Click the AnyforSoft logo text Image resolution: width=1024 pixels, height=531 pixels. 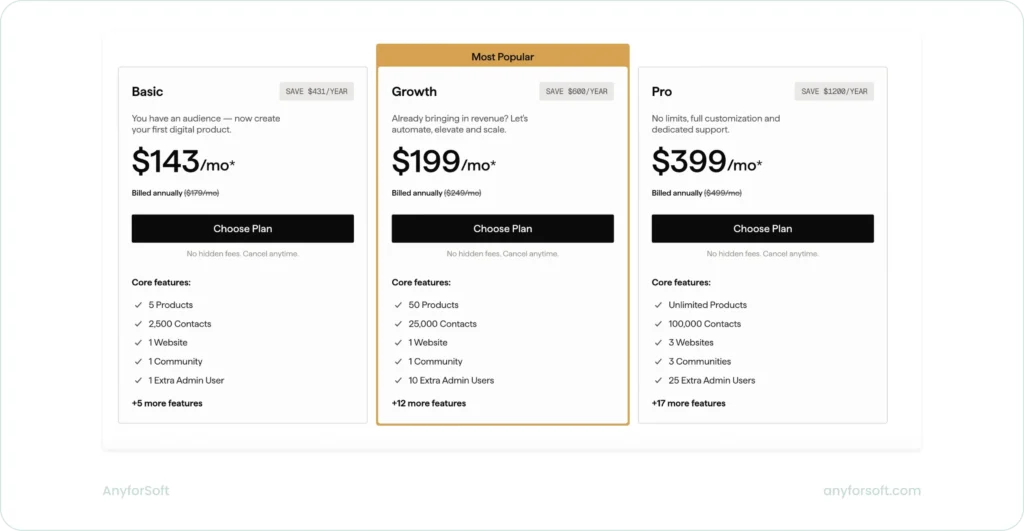pyautogui.click(x=136, y=491)
